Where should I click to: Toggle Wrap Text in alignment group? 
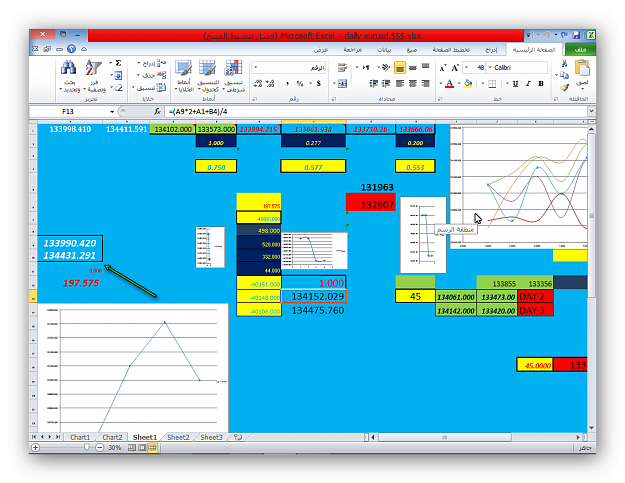342,67
